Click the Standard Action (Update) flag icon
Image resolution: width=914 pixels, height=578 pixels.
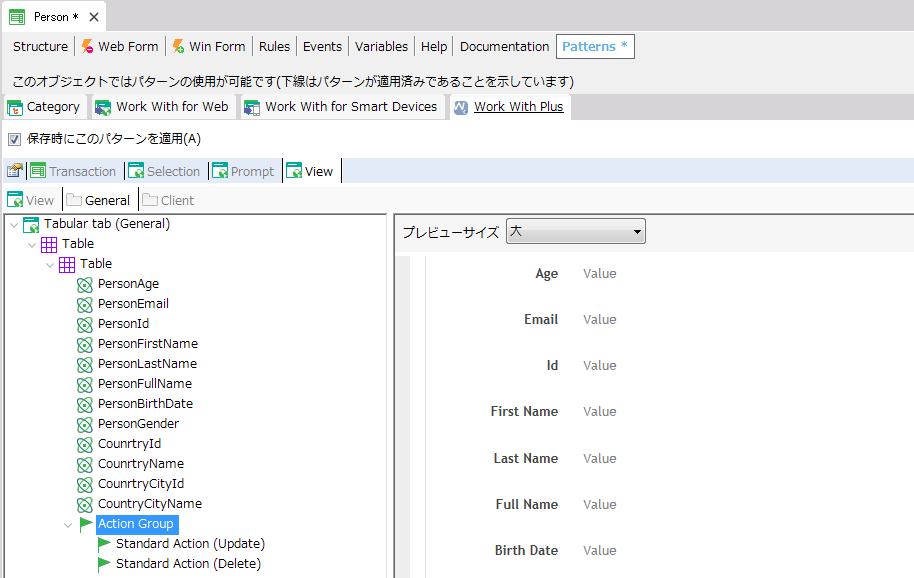point(103,543)
